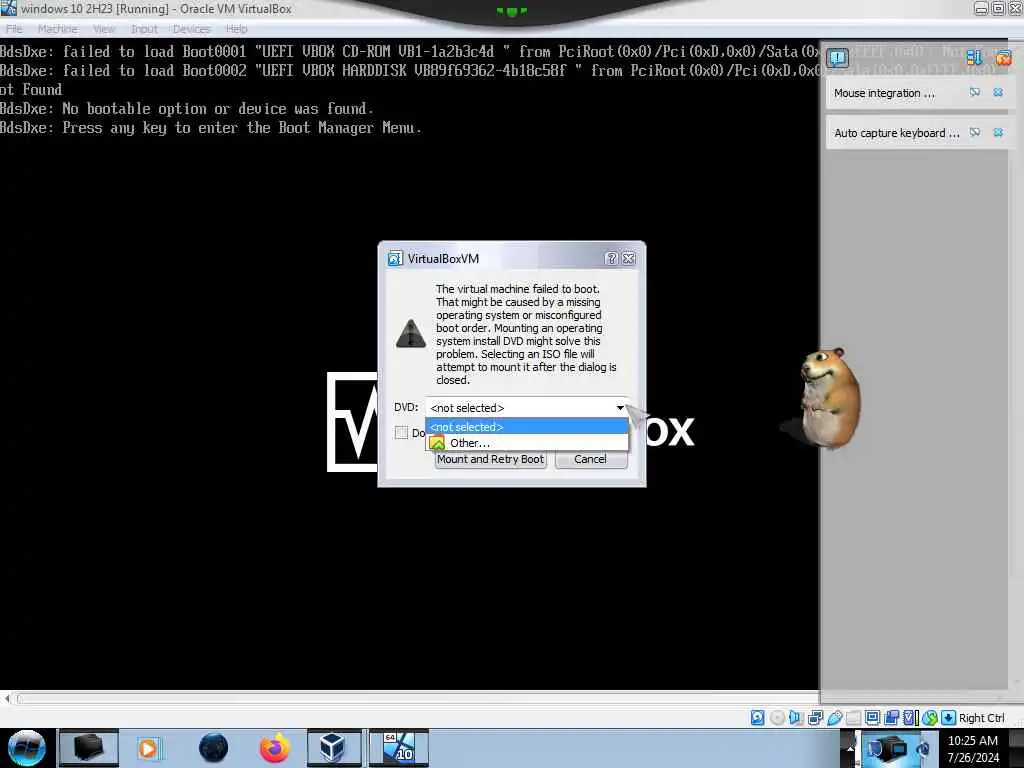Tick the checkbox below the DVD label

pyautogui.click(x=402, y=432)
